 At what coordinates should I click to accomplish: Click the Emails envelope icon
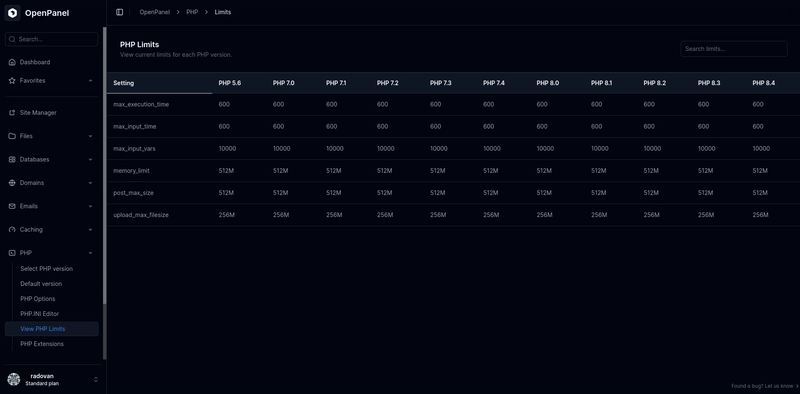pyautogui.click(x=12, y=206)
